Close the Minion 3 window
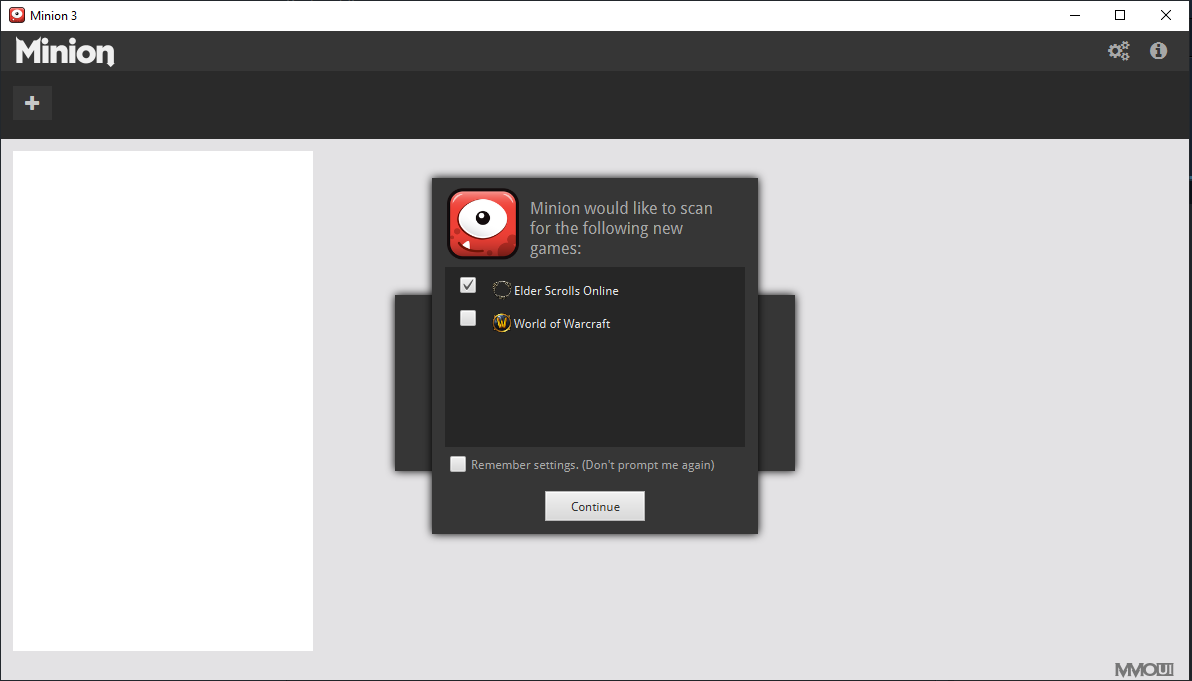 pyautogui.click(x=1165, y=15)
